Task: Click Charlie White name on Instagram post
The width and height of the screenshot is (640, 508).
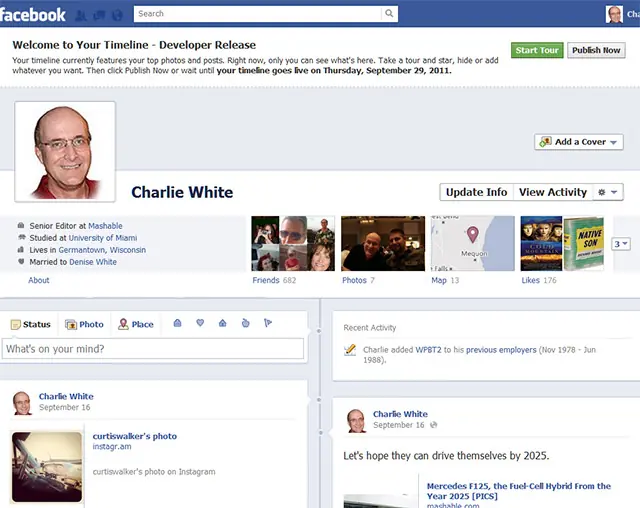Action: [66, 396]
